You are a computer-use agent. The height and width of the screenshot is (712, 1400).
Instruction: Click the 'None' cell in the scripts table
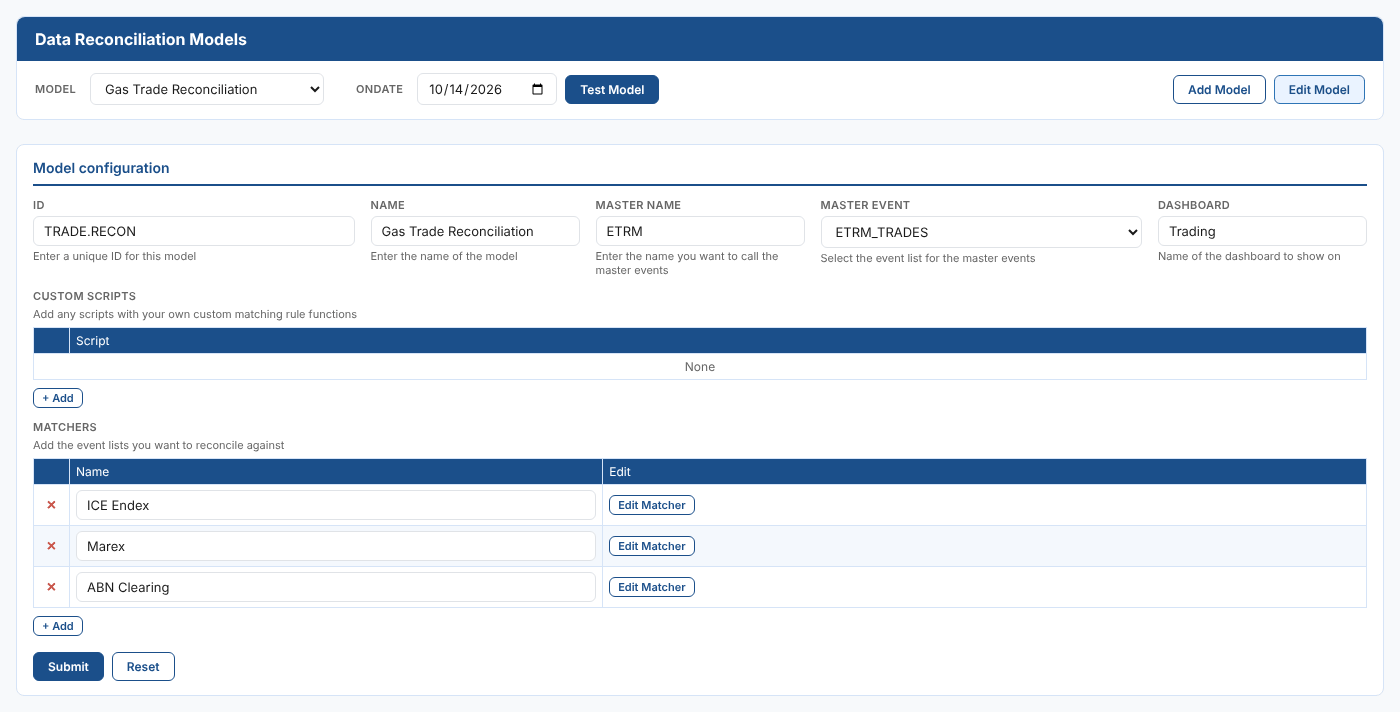click(x=700, y=367)
